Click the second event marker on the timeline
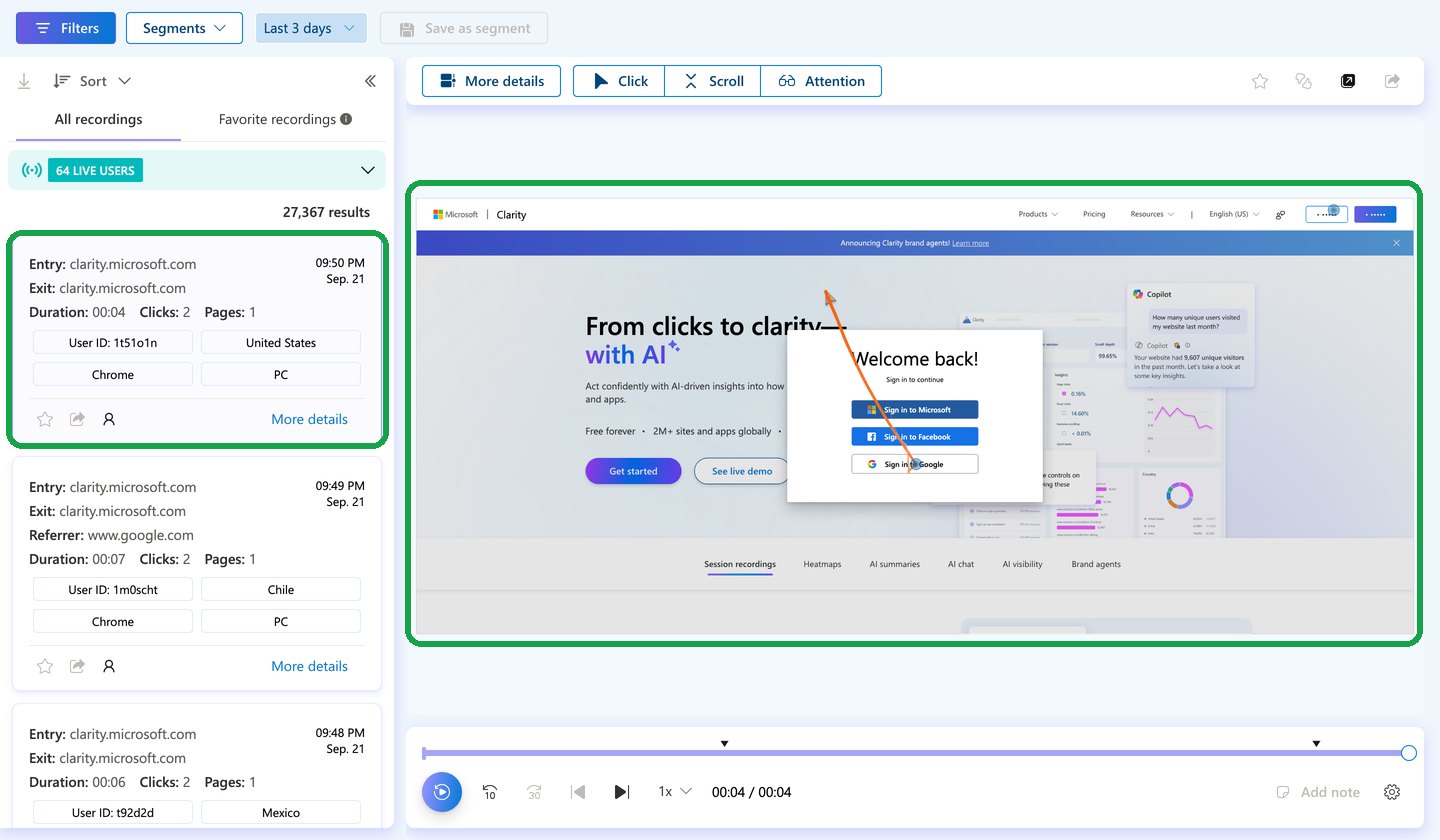 point(1316,743)
